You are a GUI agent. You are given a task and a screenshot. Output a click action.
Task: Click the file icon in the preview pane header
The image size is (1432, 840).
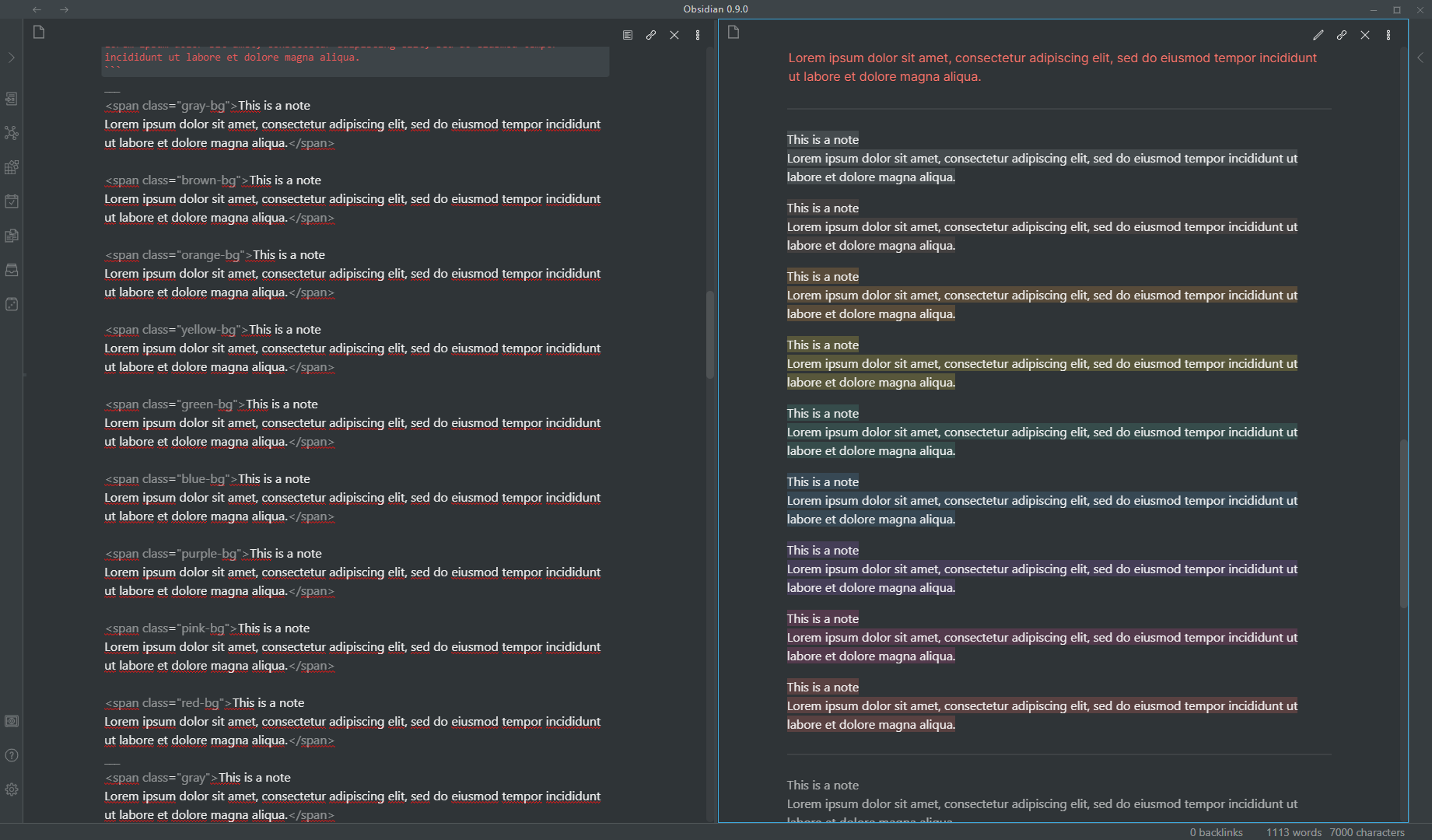click(734, 32)
